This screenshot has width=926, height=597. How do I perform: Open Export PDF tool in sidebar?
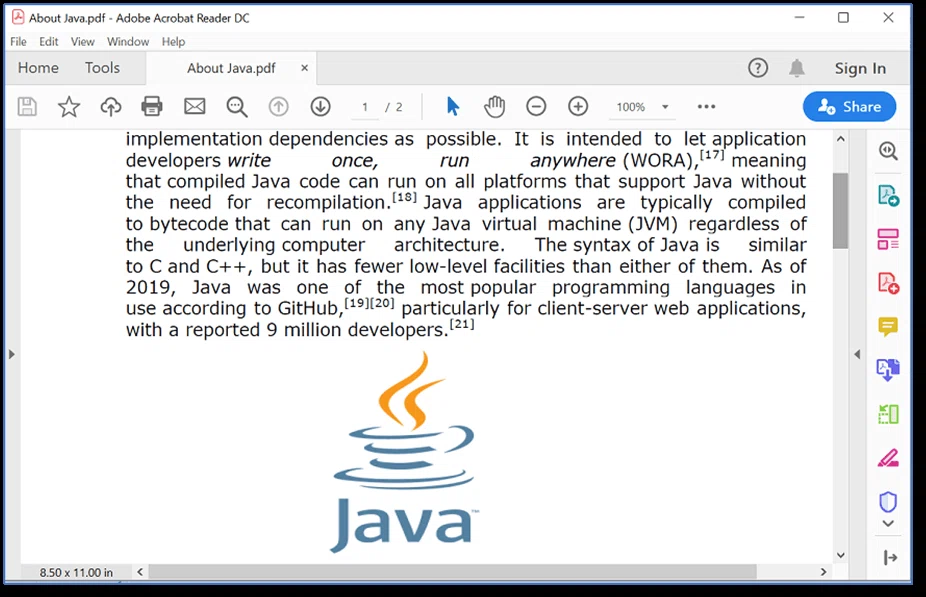888,195
